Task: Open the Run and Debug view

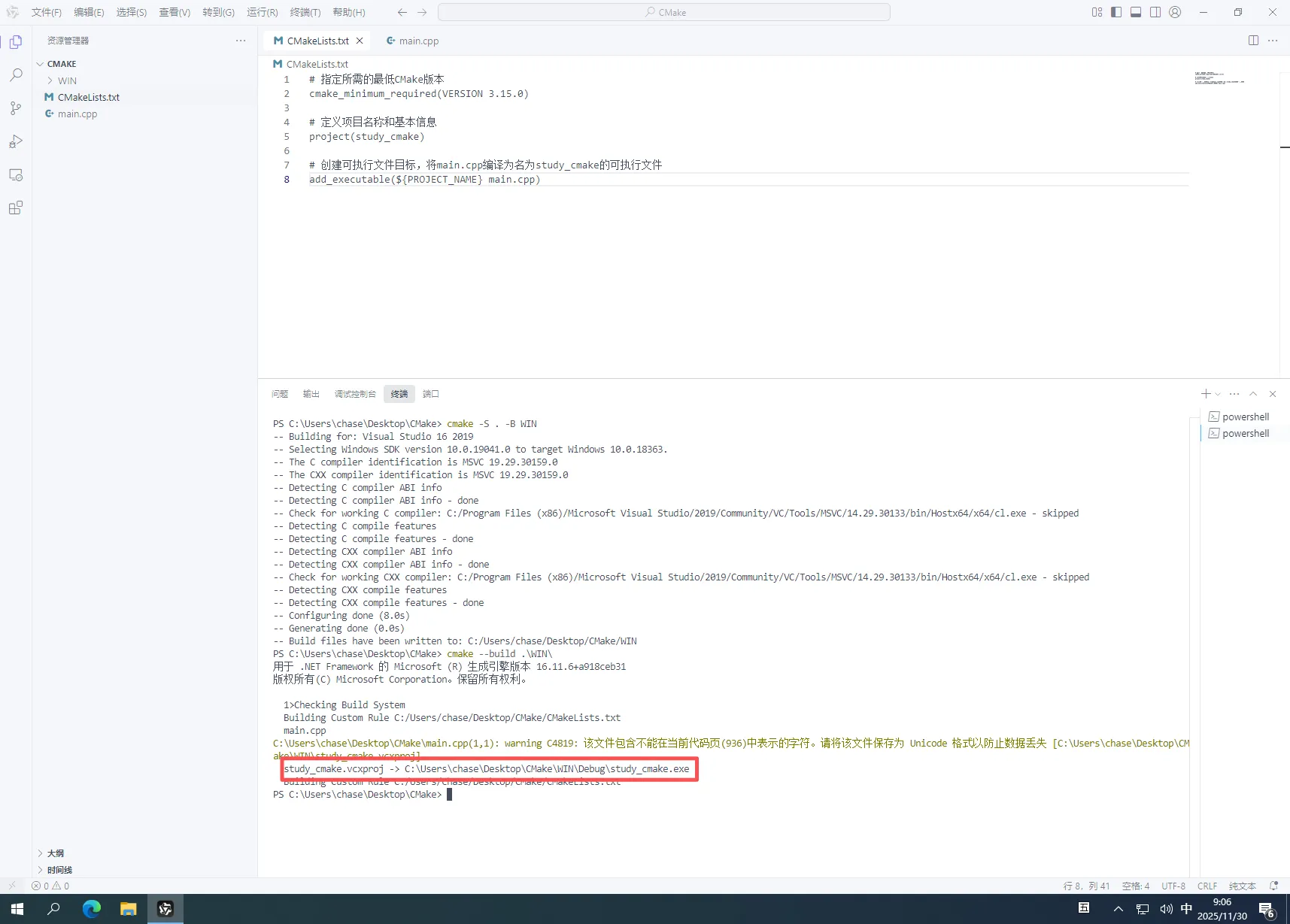Action: pyautogui.click(x=16, y=141)
